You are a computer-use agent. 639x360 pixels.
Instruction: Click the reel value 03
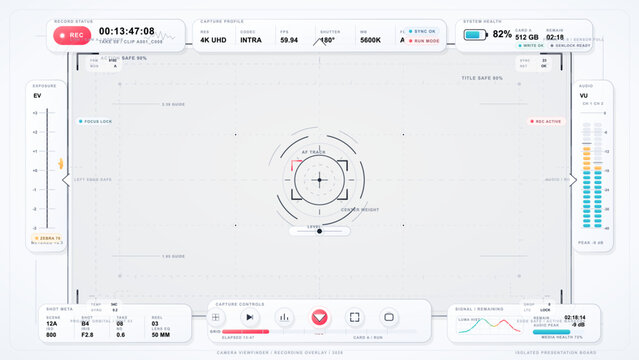pos(155,324)
